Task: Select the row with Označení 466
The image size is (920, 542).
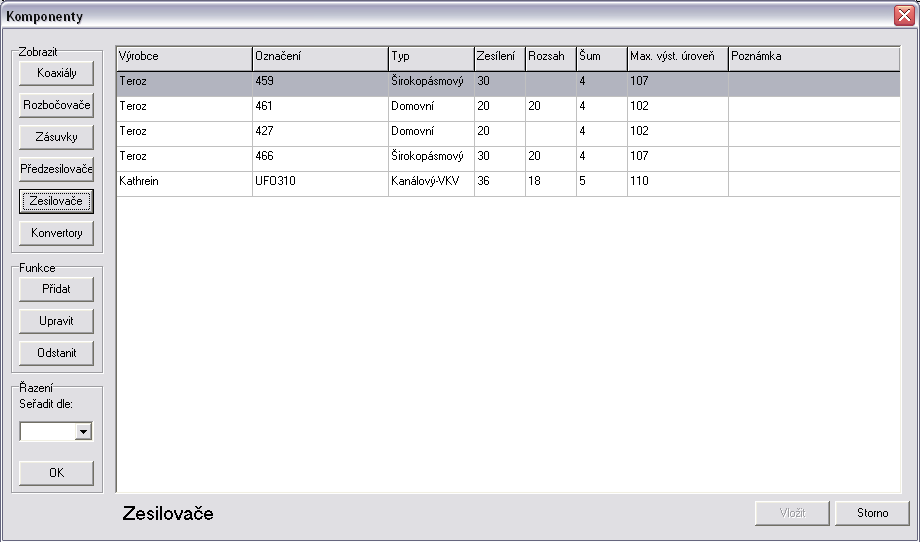Action: (508, 159)
